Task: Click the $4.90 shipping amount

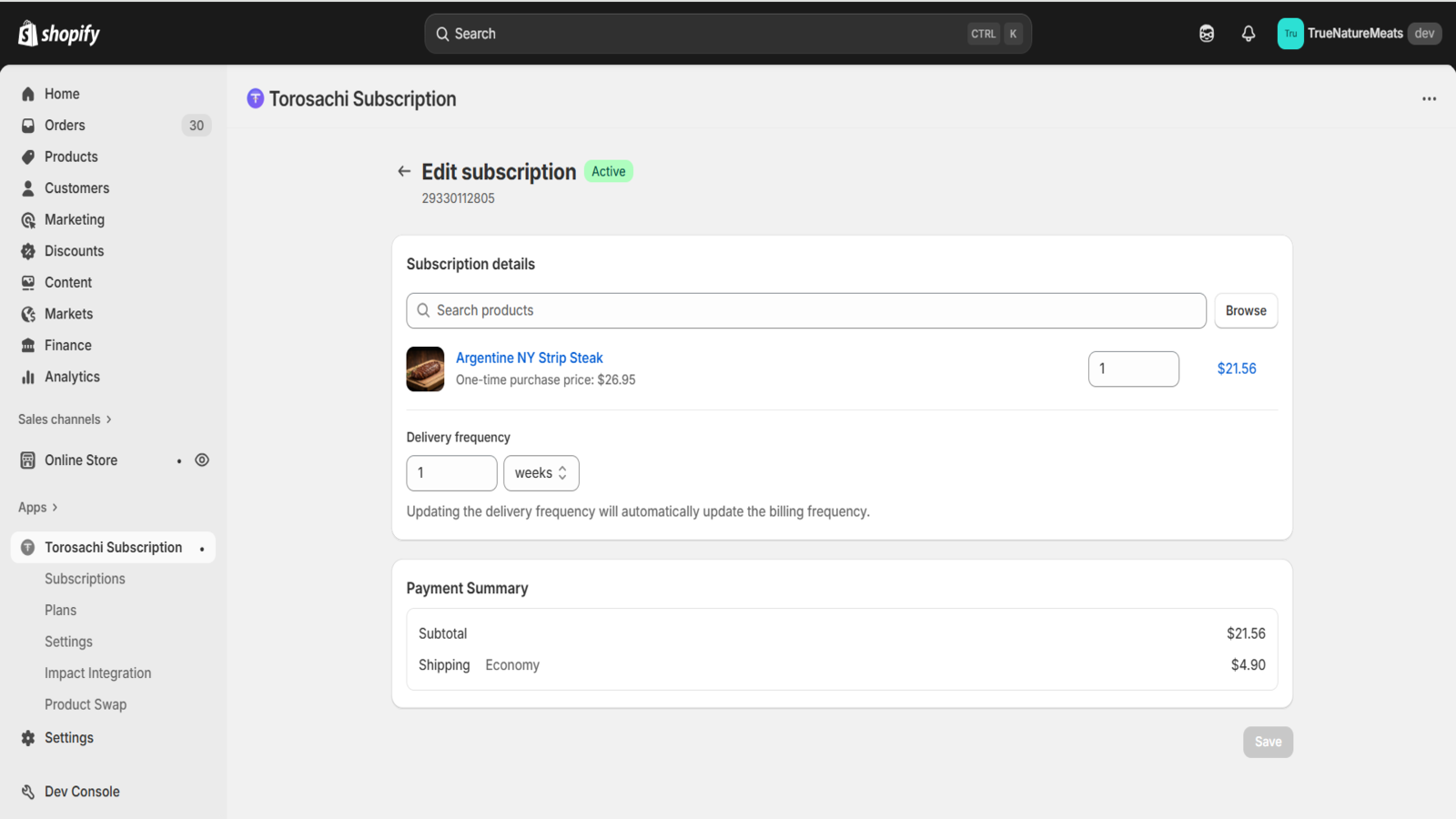Action: pos(1248,665)
